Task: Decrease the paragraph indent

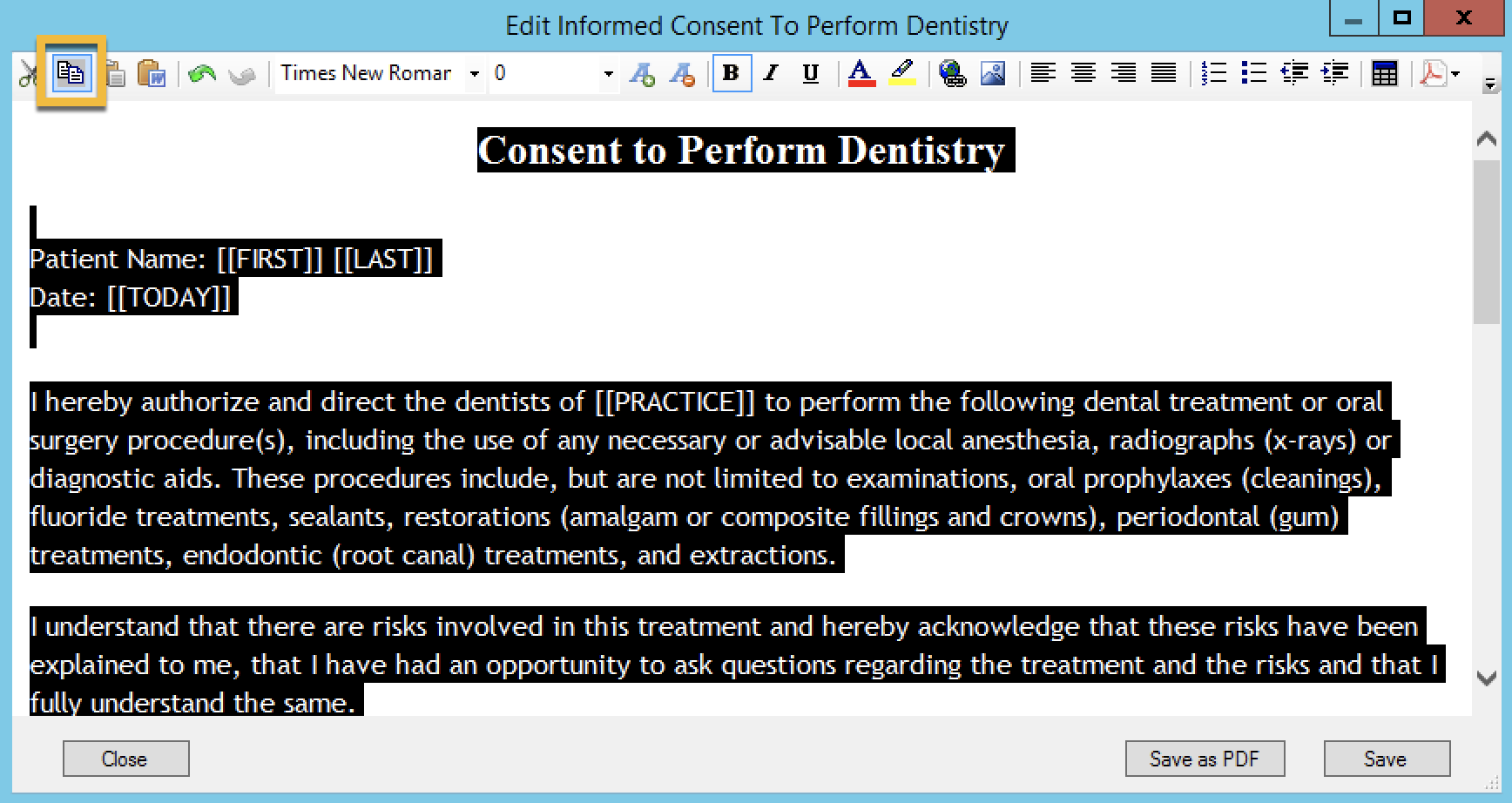Action: pyautogui.click(x=1294, y=73)
